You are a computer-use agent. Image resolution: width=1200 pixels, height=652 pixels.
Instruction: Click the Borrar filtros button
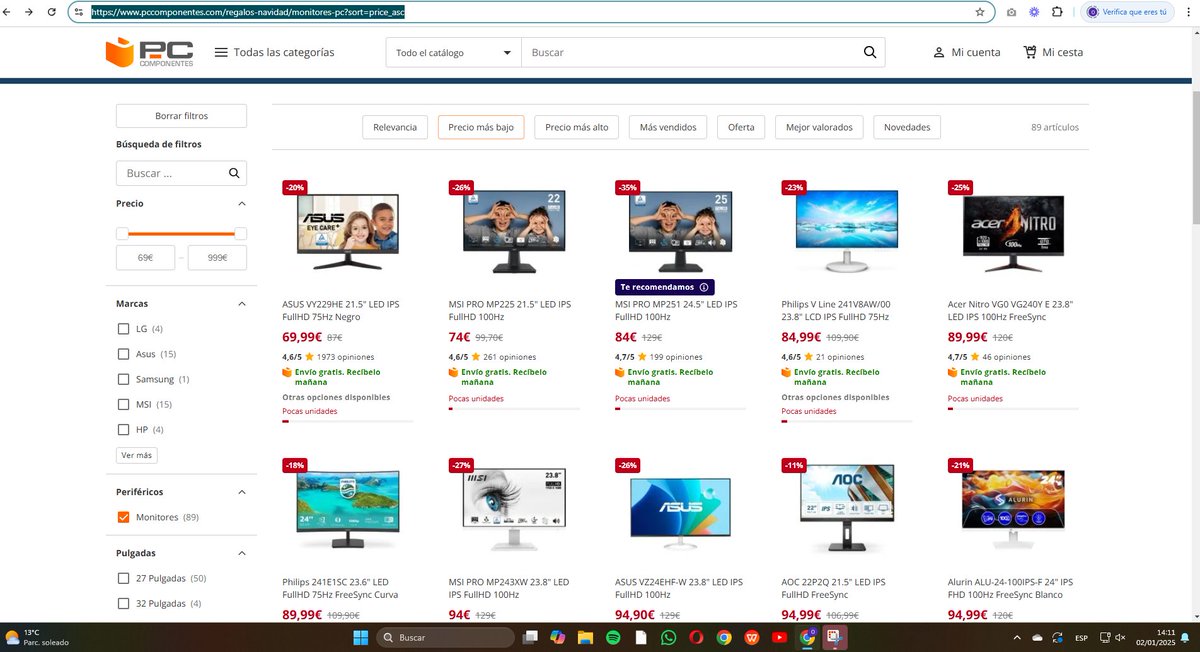[182, 116]
